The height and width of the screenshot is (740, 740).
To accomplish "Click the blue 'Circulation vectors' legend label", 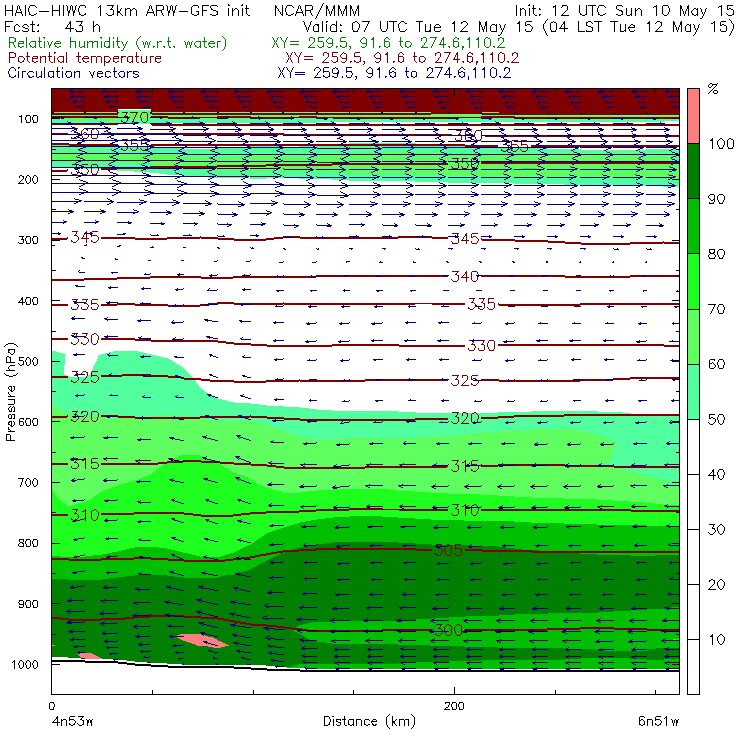I will tap(73, 73).
